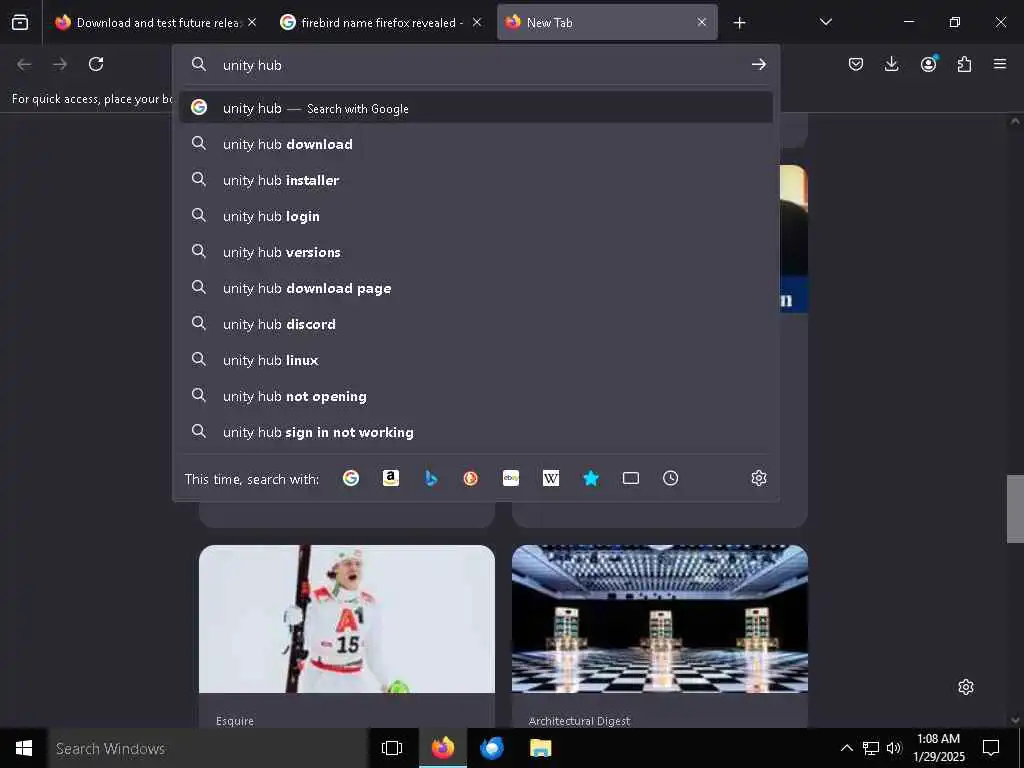Pick 'unity hub versions' suggestion
1024x768 pixels.
click(x=475, y=251)
